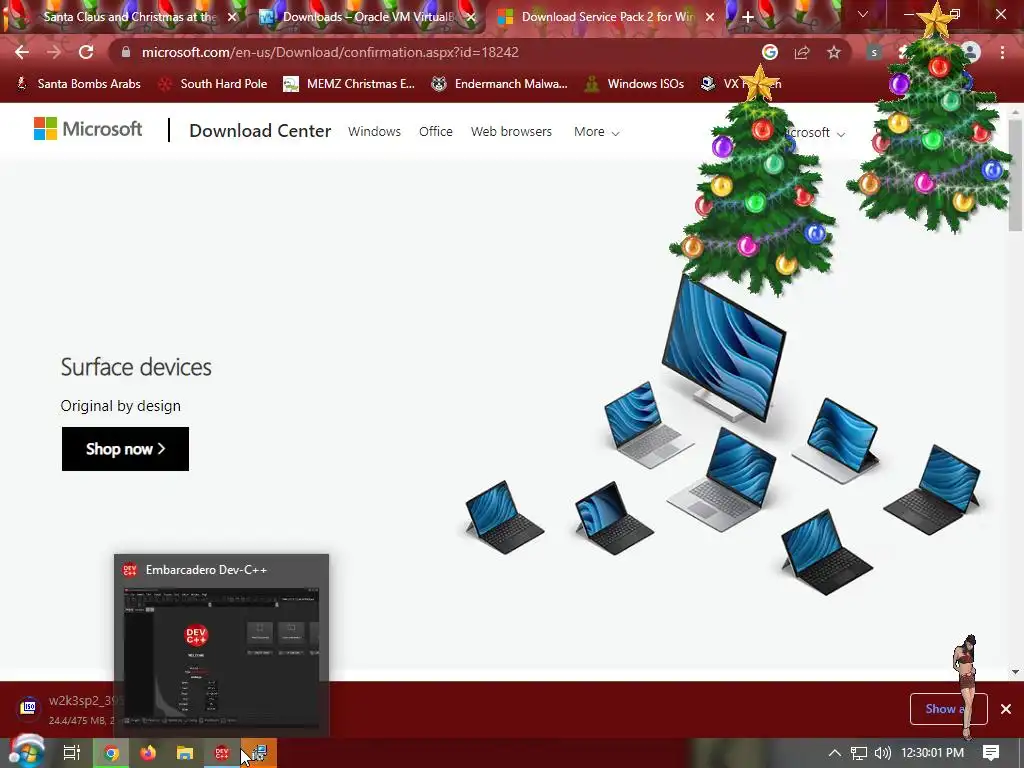Reload the current Microsoft page
This screenshot has height=768, width=1024.
pyautogui.click(x=86, y=52)
